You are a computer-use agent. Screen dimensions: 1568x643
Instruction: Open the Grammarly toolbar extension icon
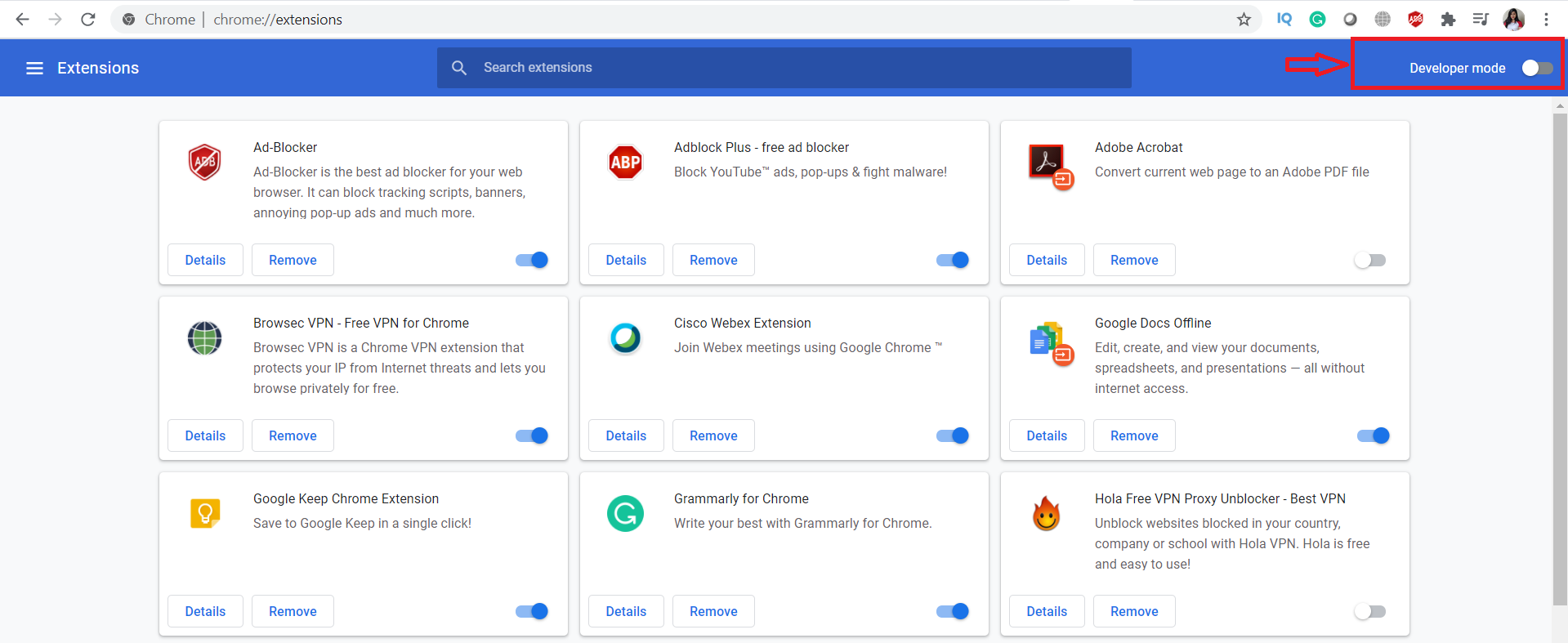1317,19
